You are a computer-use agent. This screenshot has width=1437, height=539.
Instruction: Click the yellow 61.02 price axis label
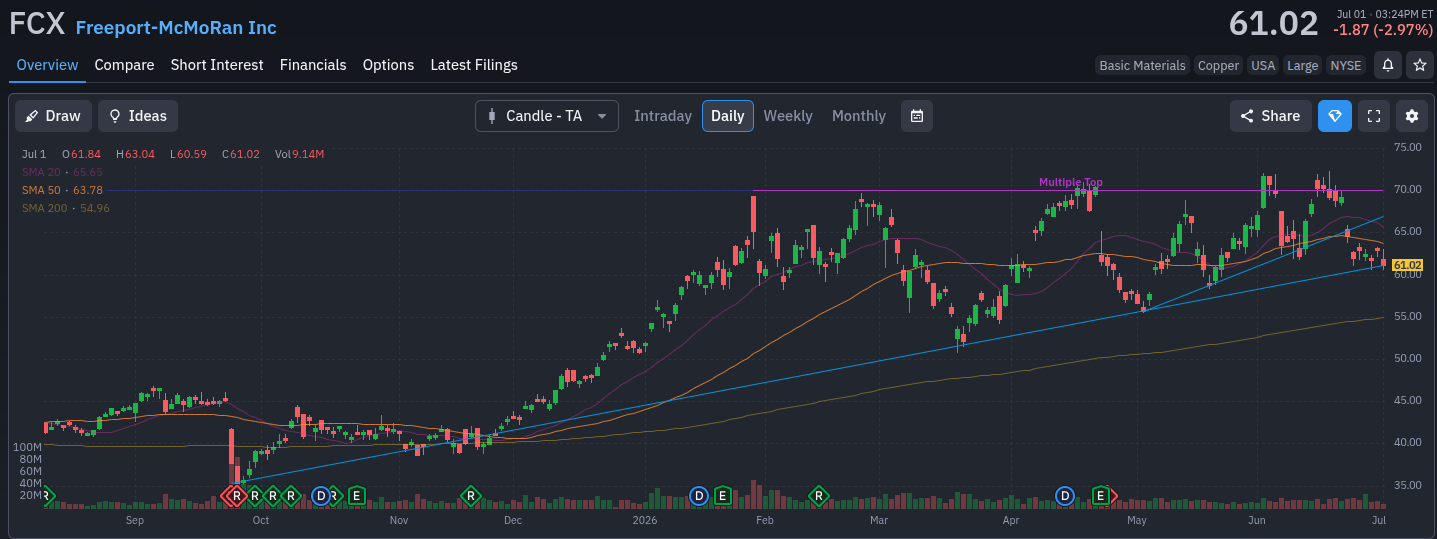click(x=1407, y=264)
